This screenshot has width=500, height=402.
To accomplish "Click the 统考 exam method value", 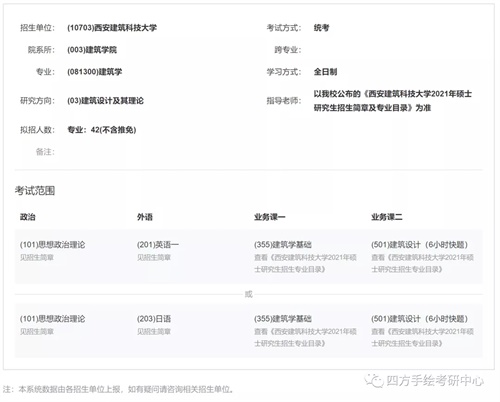I will 321,28.
